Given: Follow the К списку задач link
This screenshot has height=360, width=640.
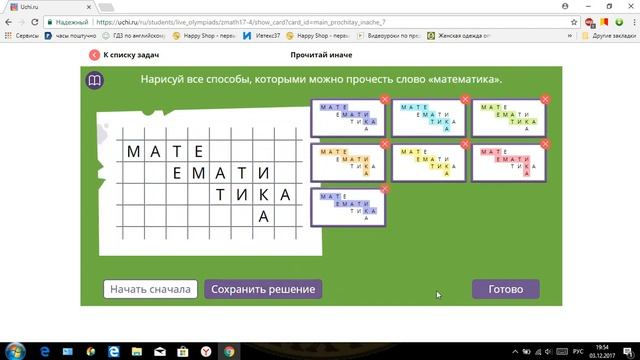Looking at the screenshot, I should 131,55.
